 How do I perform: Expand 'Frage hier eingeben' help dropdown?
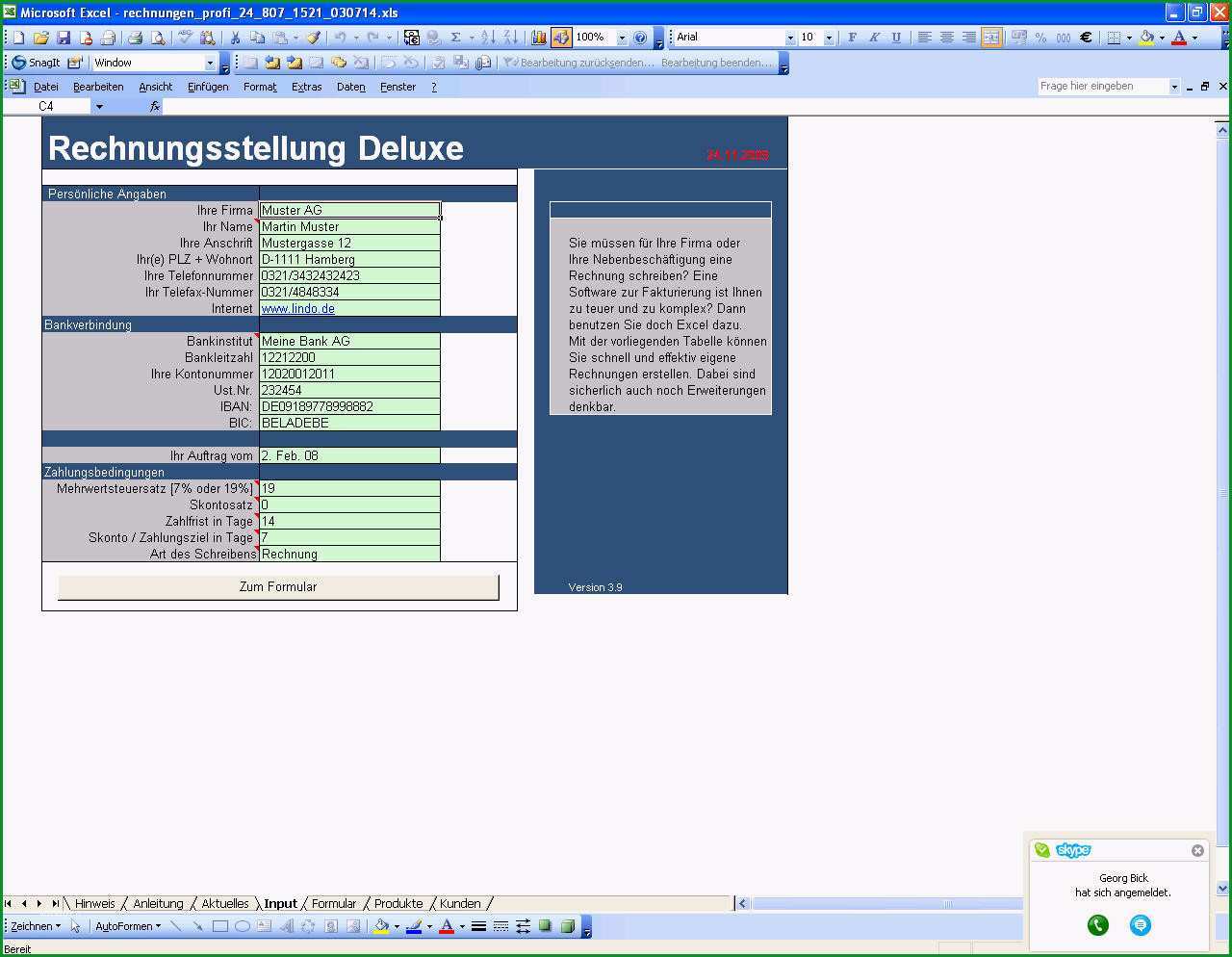[x=1174, y=87]
